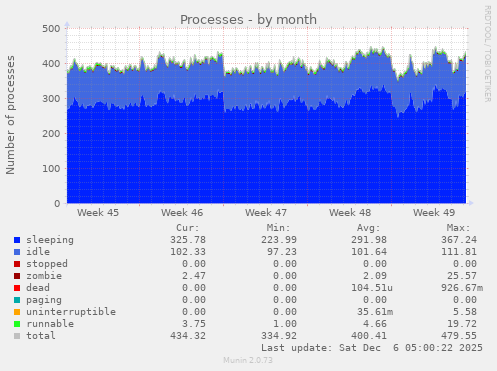Click total average value 400.41

[369, 336]
